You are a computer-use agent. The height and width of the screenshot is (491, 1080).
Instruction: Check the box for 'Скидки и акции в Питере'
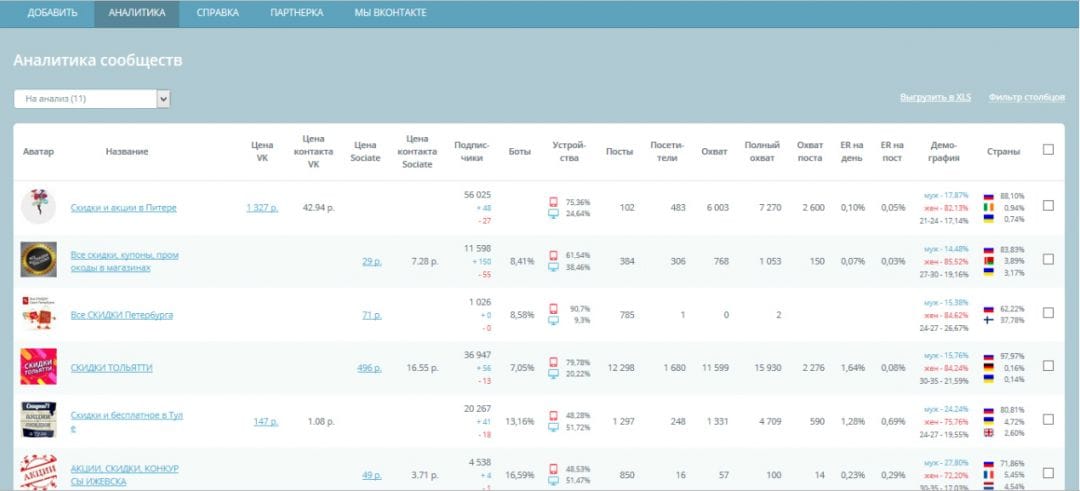click(x=1048, y=205)
